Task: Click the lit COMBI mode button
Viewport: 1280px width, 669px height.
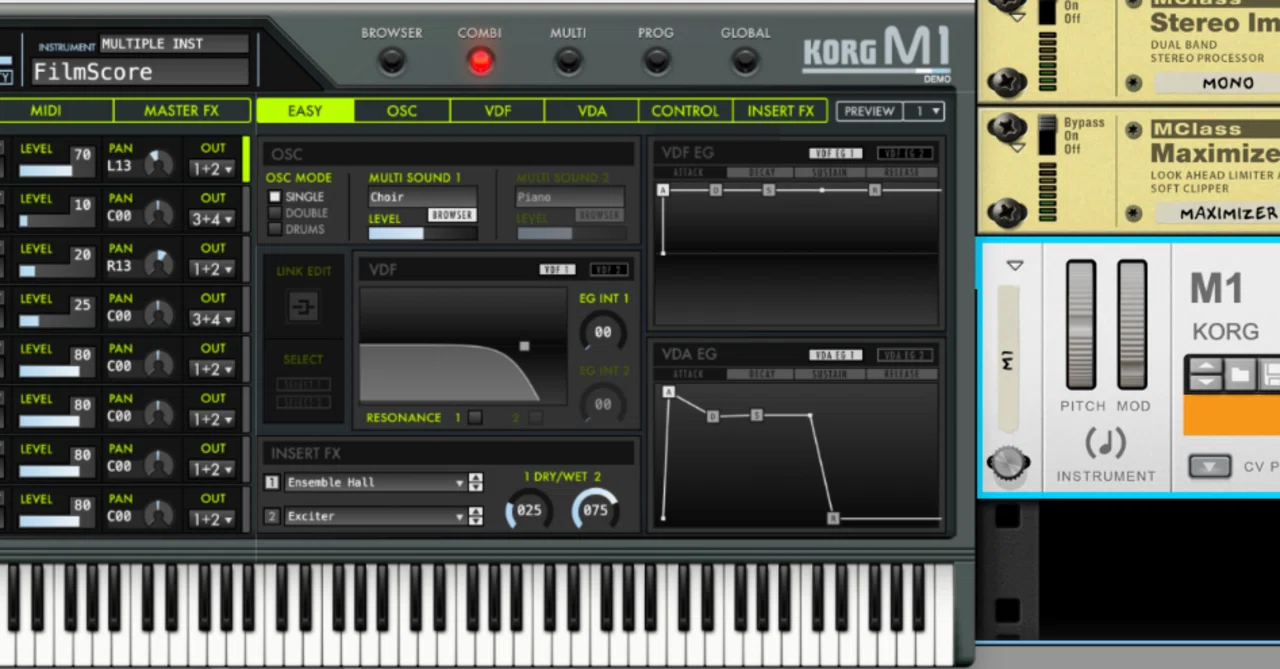Action: click(x=481, y=61)
